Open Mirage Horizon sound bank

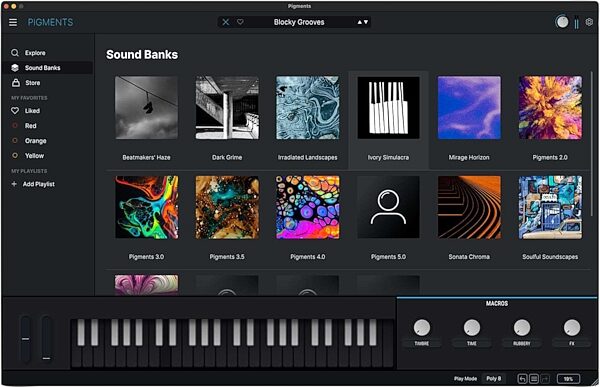coord(469,108)
